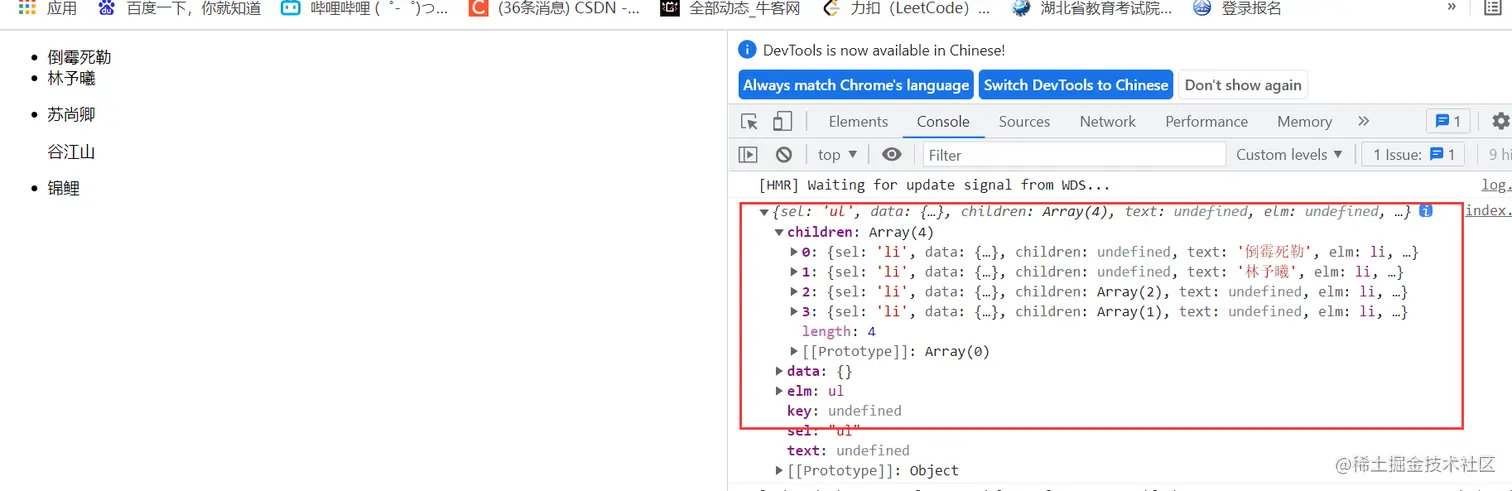Viewport: 1512px width, 491px height.
Task: Open the 力扣 LeetCode bookmark
Action: click(x=906, y=8)
